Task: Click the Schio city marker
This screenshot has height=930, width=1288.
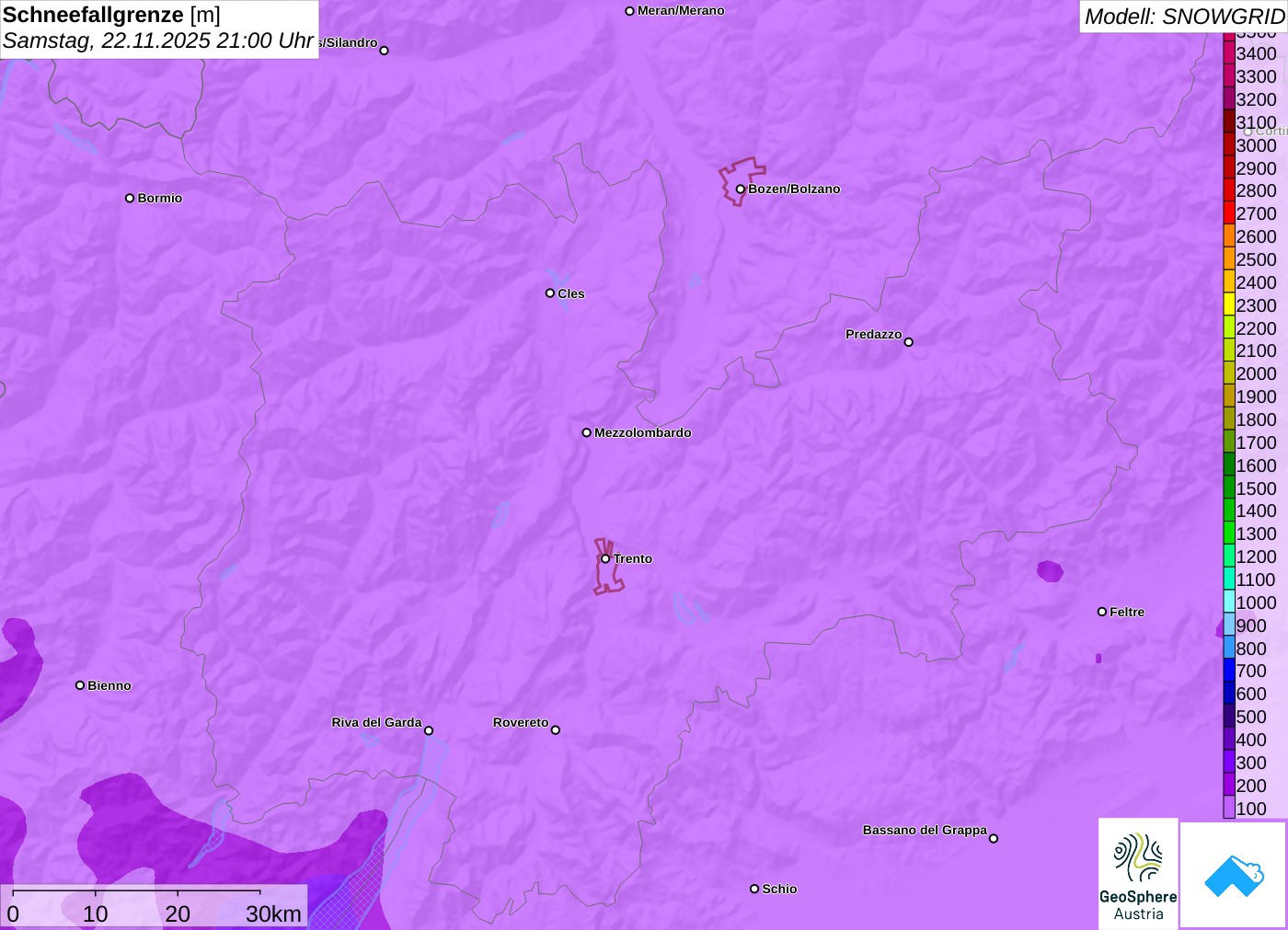Action: (x=754, y=889)
